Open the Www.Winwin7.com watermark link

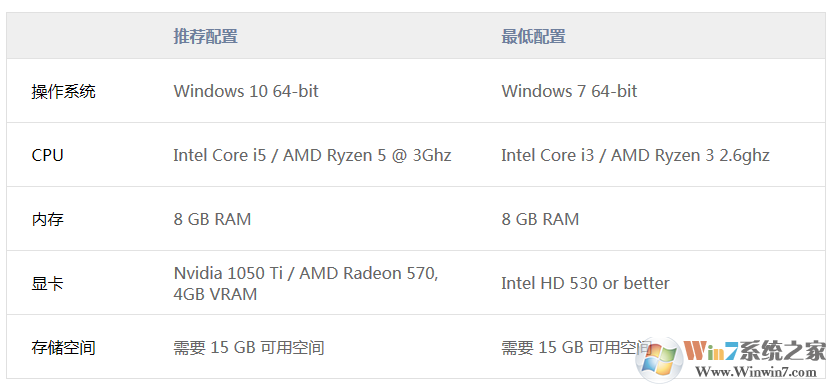756,372
